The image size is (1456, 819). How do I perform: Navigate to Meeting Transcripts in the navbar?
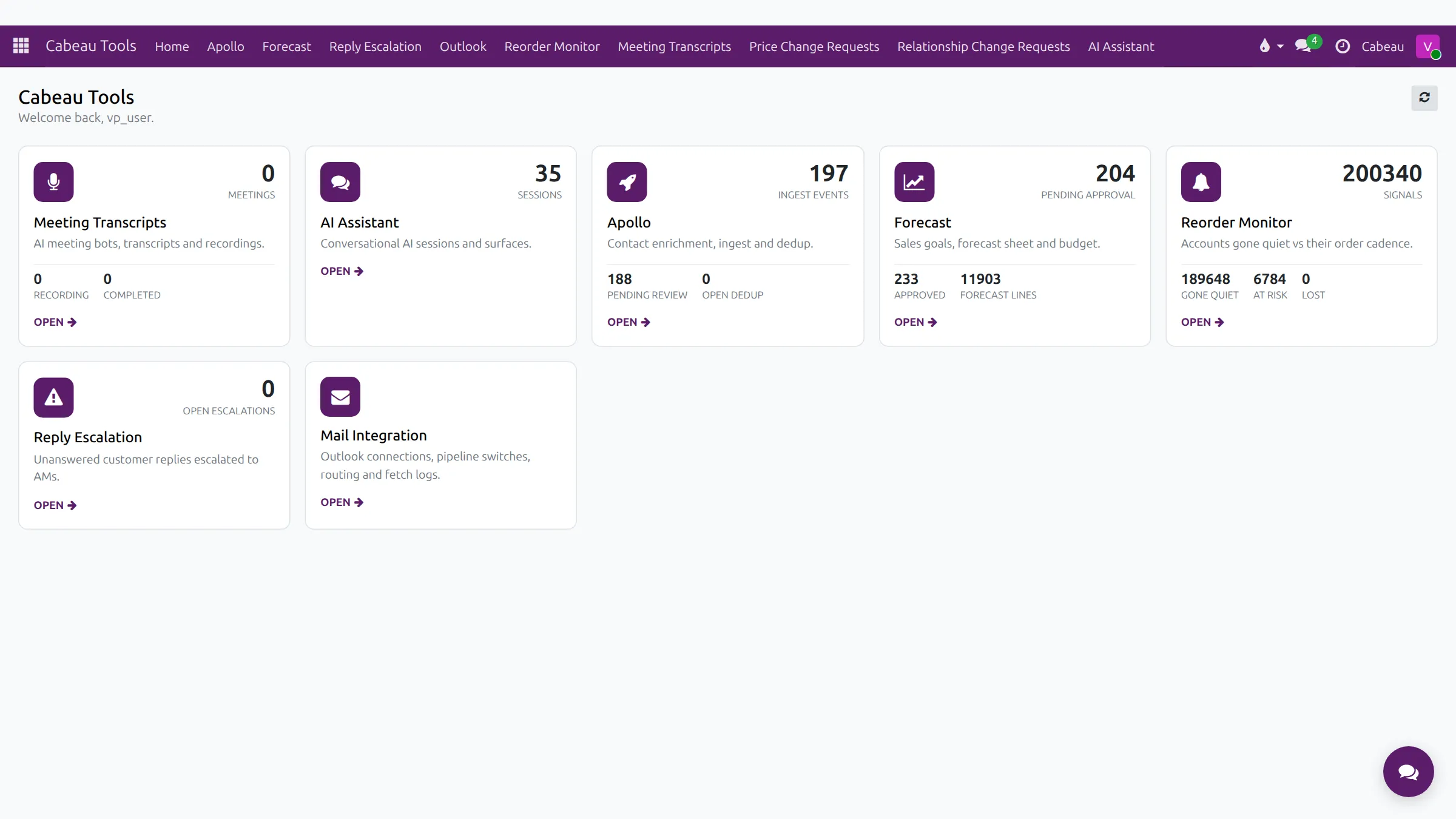[x=674, y=47]
